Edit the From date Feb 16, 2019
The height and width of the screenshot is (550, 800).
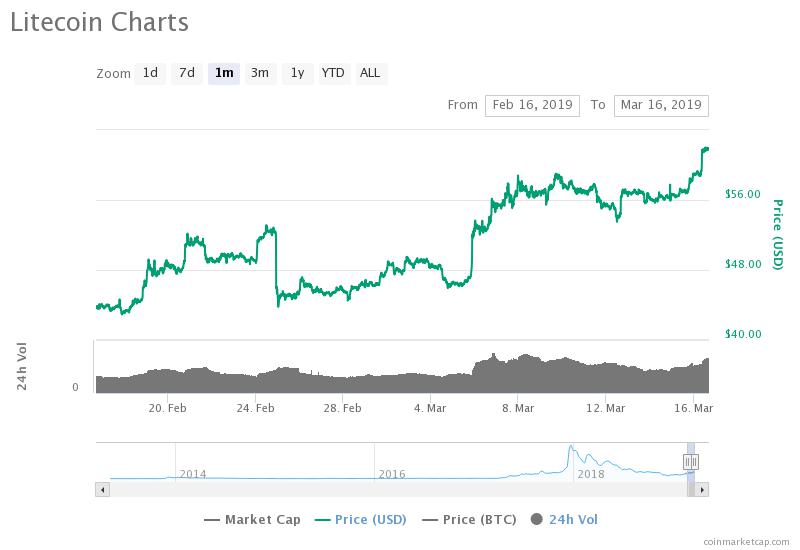[x=532, y=105]
